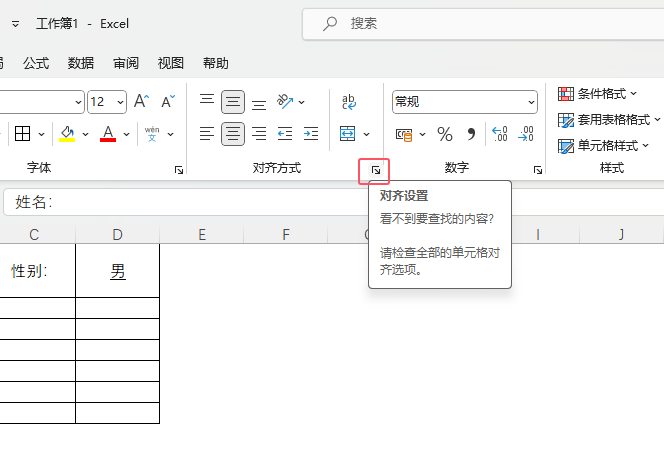The width and height of the screenshot is (664, 466).
Task: Select cell containing 男
Action: (x=117, y=271)
